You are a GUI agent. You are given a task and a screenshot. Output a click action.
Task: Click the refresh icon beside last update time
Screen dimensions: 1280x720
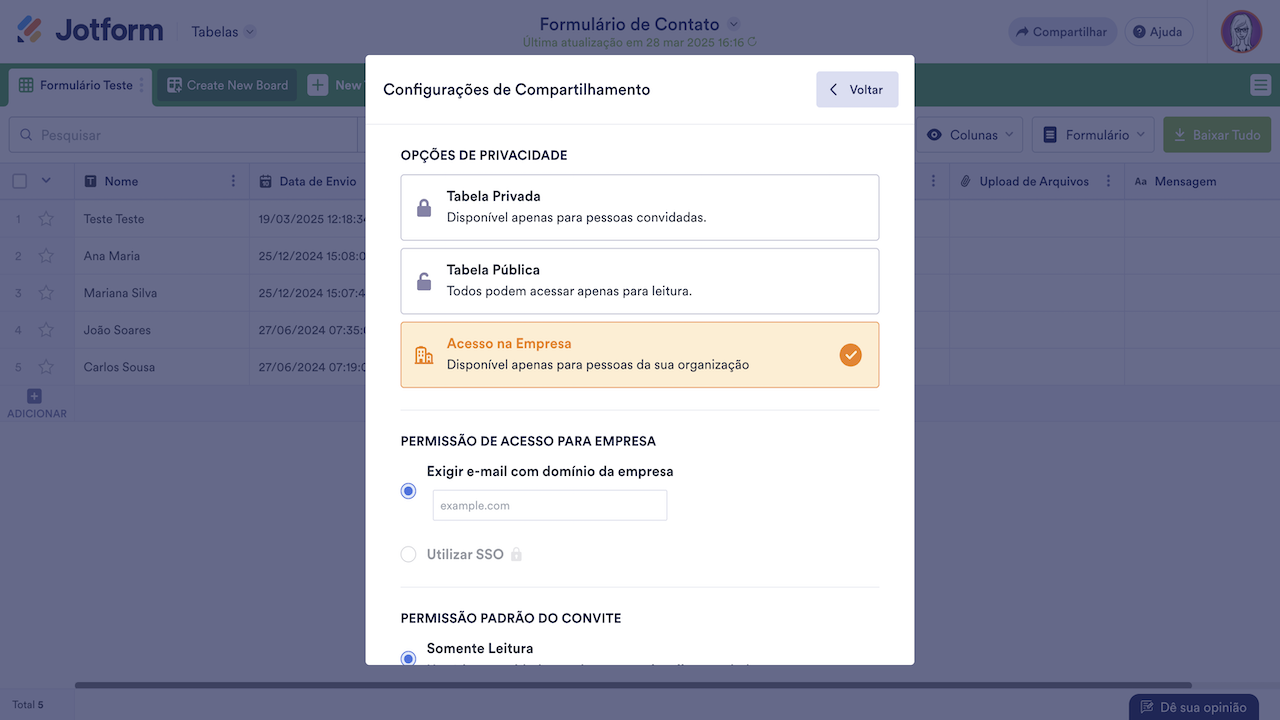click(x=752, y=43)
